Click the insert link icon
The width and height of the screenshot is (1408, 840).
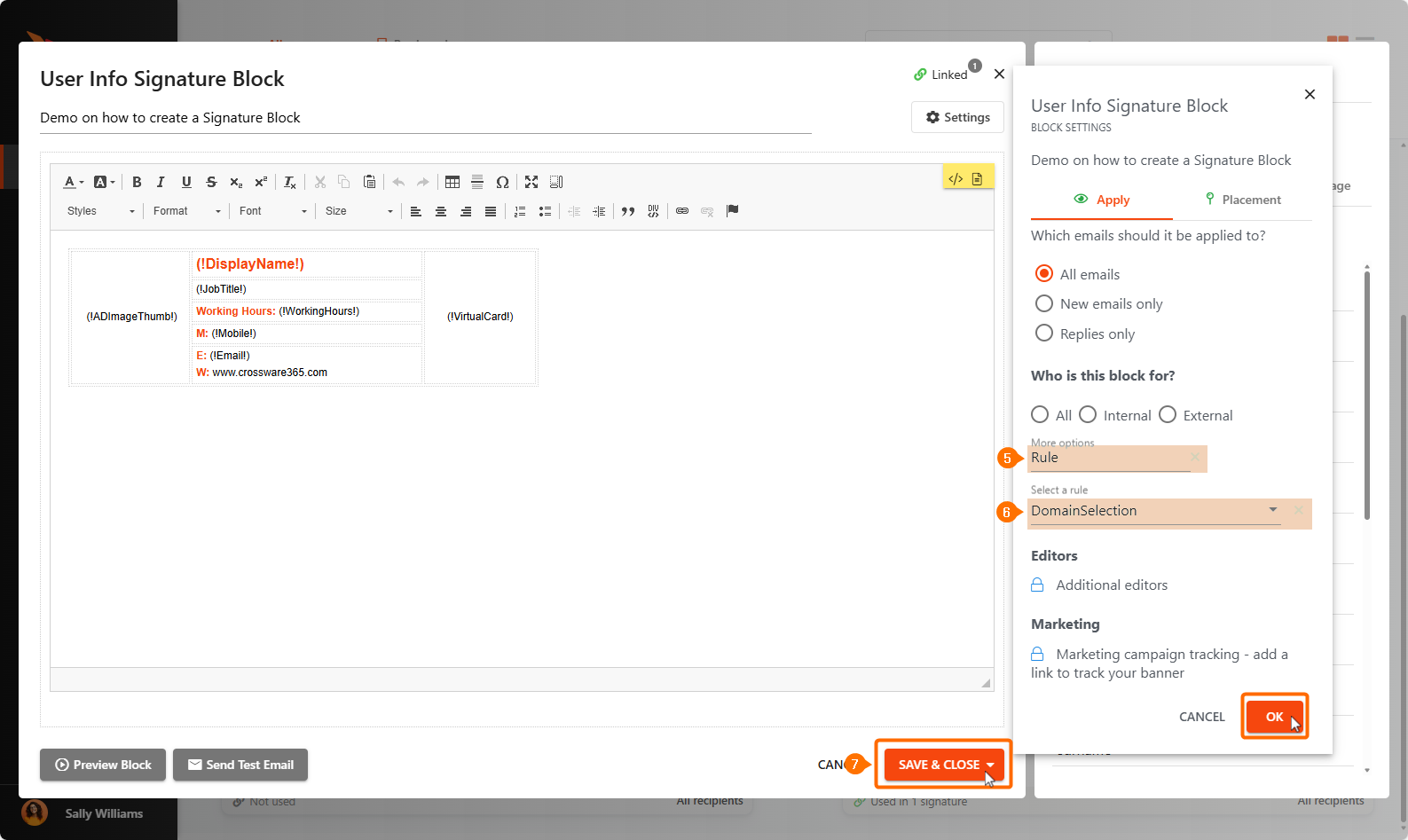682,211
